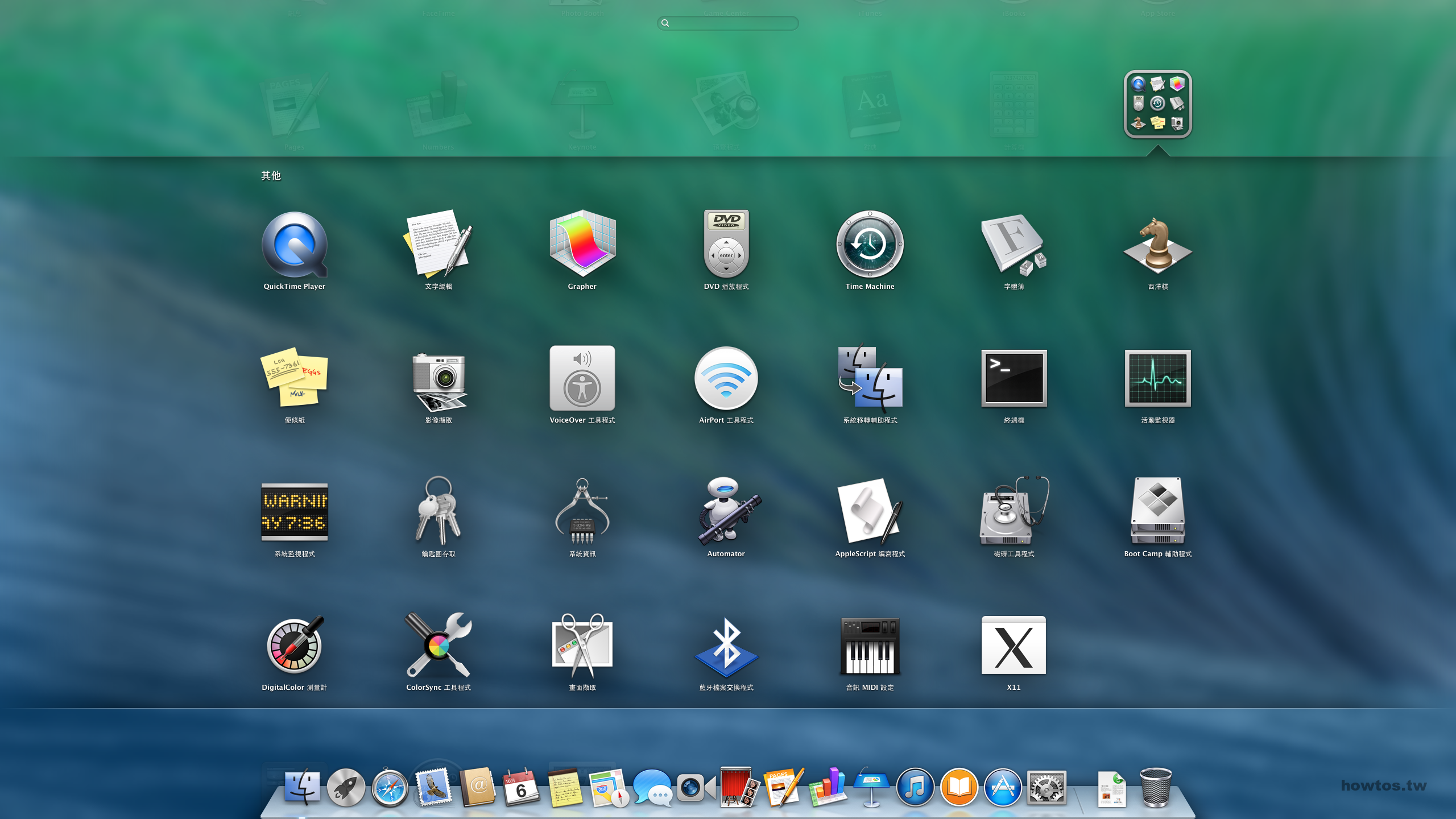Open Finder from the Dock

[301, 787]
